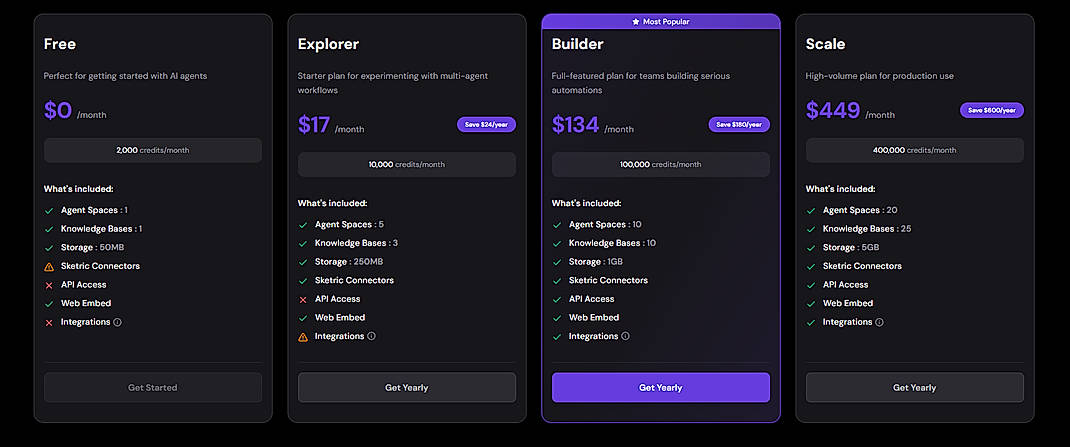Click the $449 price
1070x447 pixels.
click(833, 111)
